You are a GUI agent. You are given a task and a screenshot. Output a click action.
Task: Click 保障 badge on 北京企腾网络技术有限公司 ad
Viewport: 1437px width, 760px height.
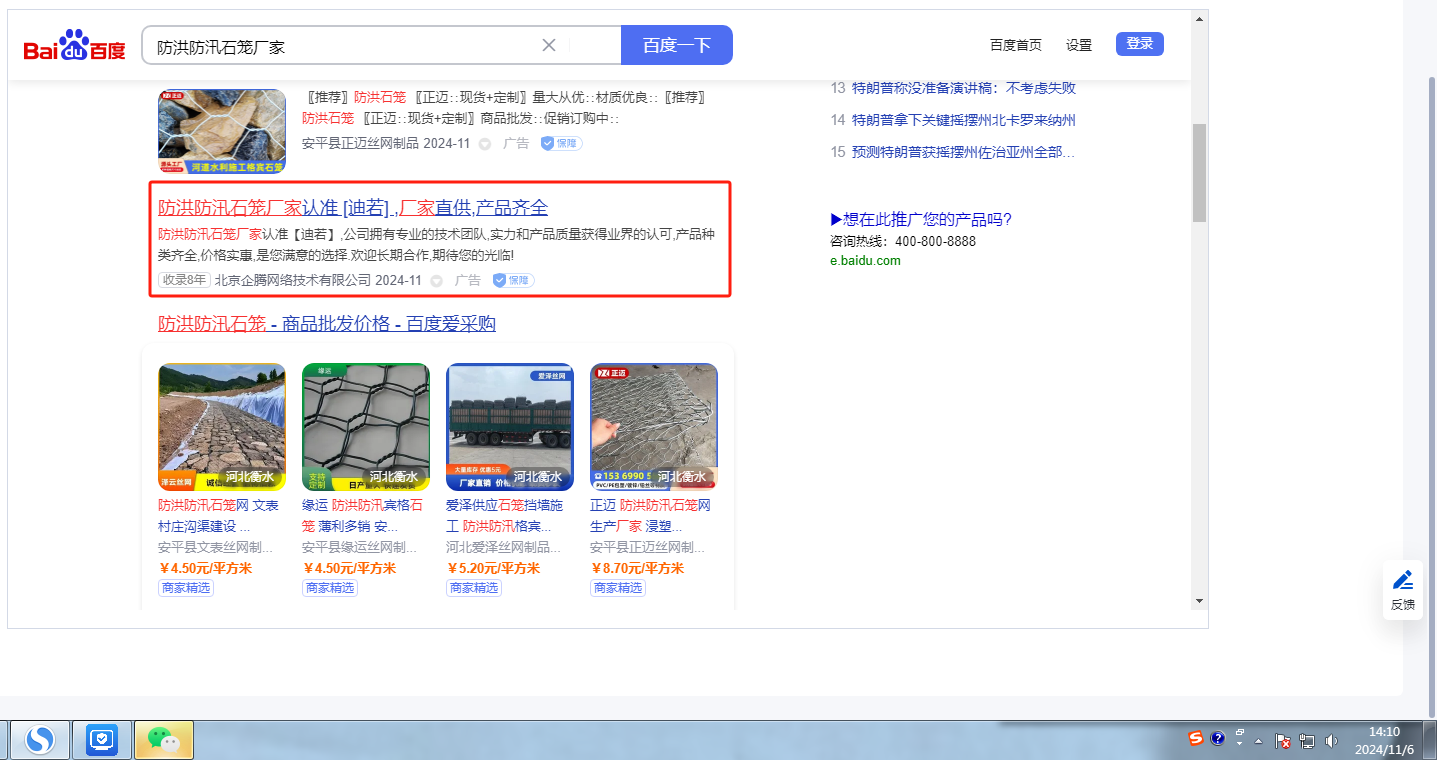click(x=513, y=280)
